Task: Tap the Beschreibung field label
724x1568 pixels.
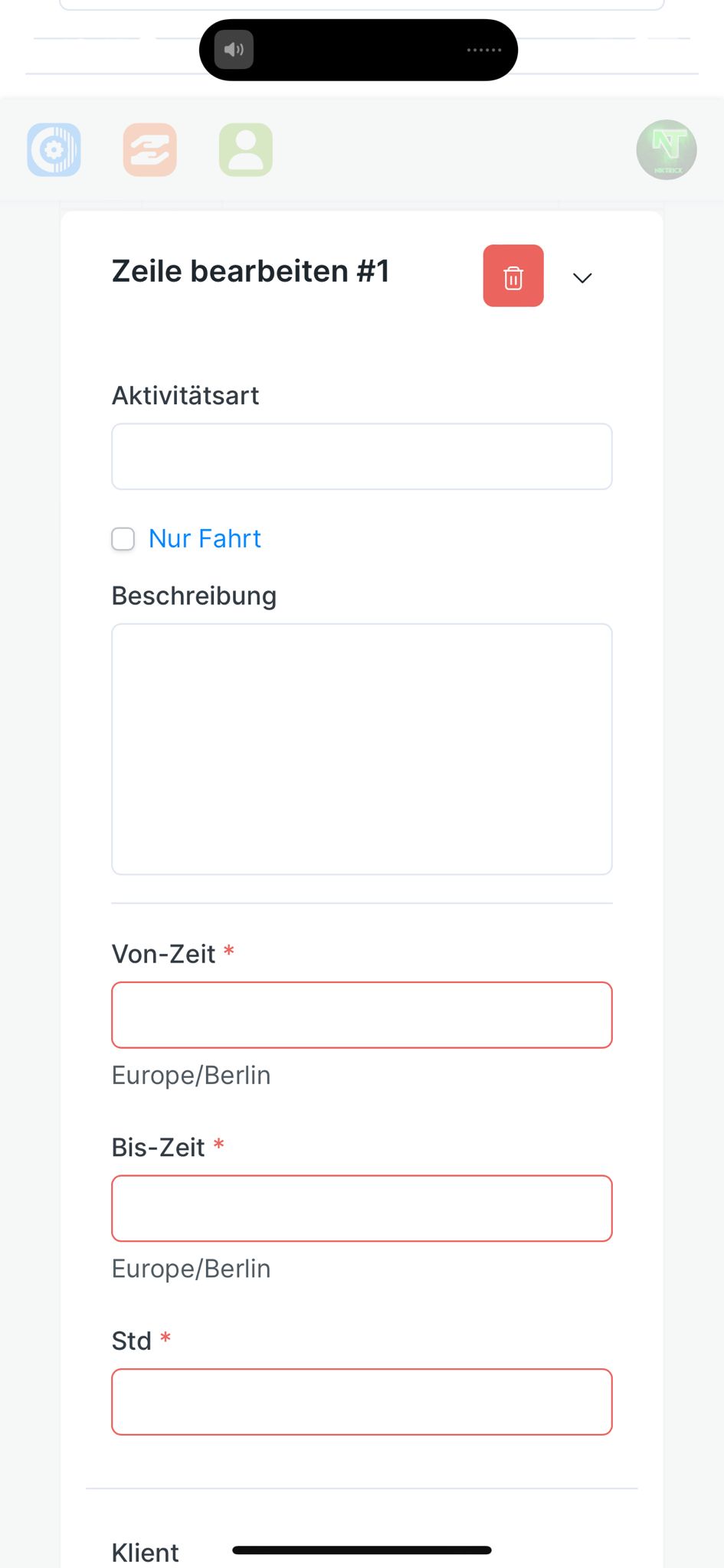Action: [194, 596]
